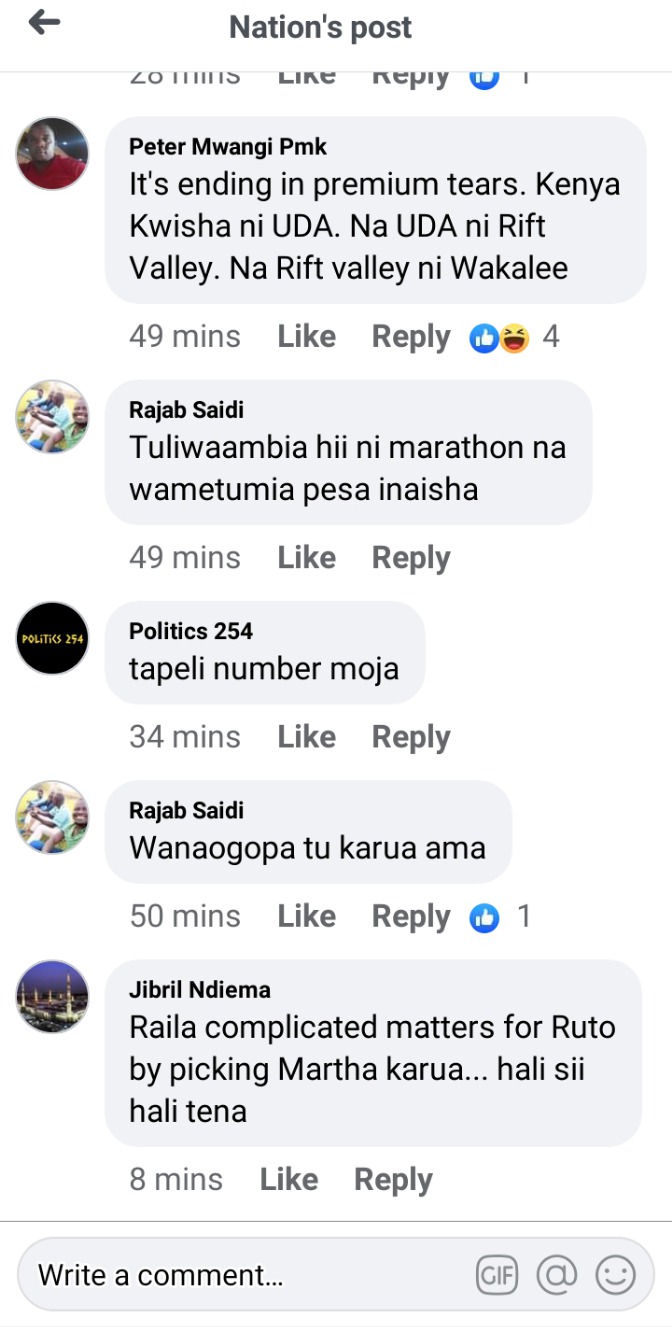Reply to the Wanaogopa tu karua ama comment
Screen dimensions: 672x1327
(411, 917)
